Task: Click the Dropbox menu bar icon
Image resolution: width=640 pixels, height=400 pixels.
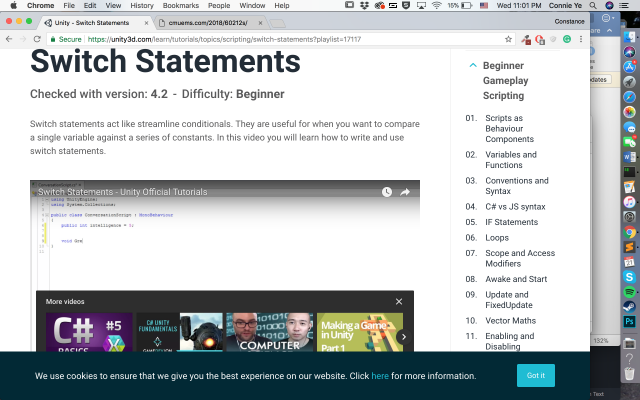Action: (364, 5)
